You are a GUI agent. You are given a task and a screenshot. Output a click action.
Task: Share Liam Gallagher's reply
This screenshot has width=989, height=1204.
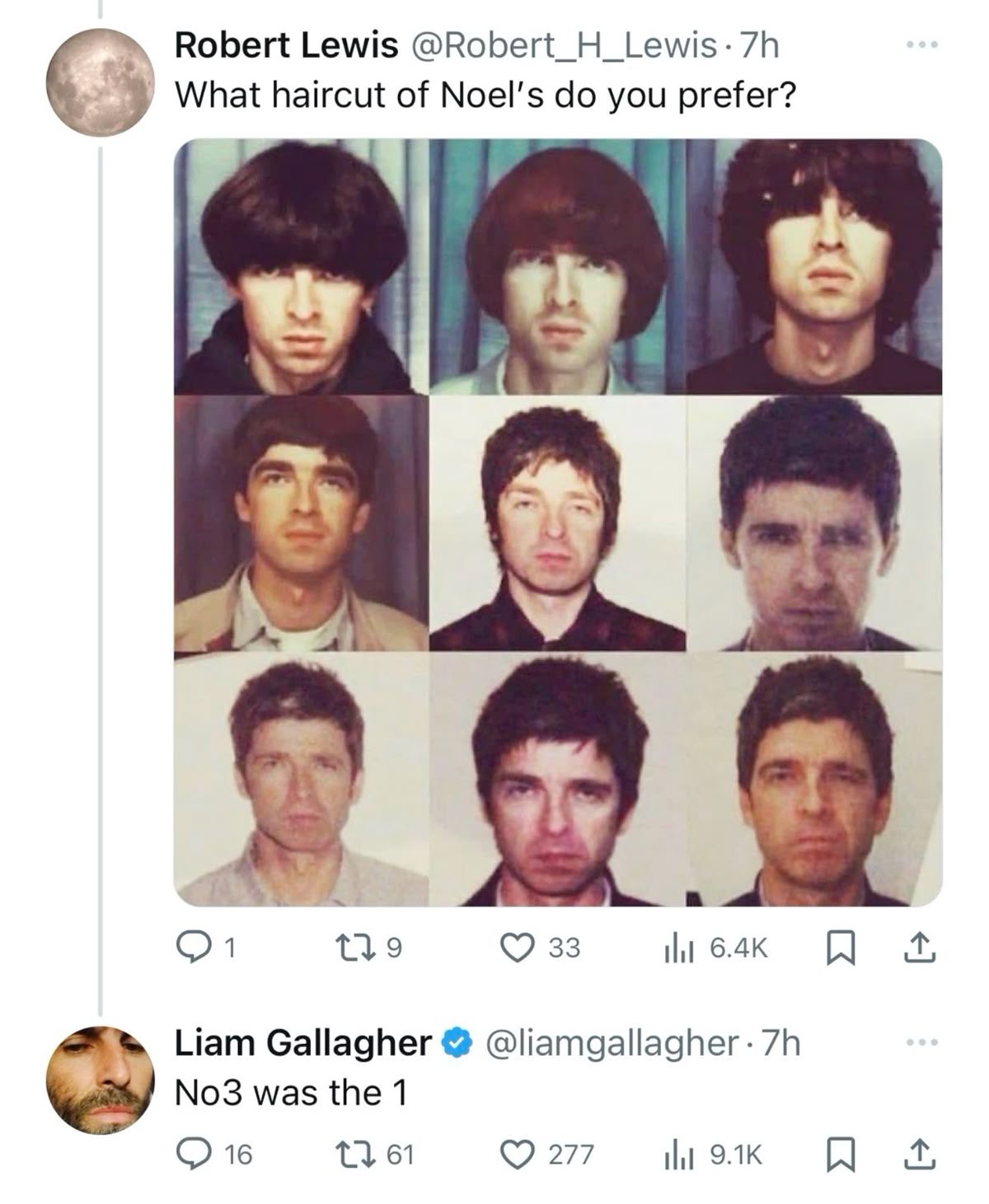point(920,1155)
